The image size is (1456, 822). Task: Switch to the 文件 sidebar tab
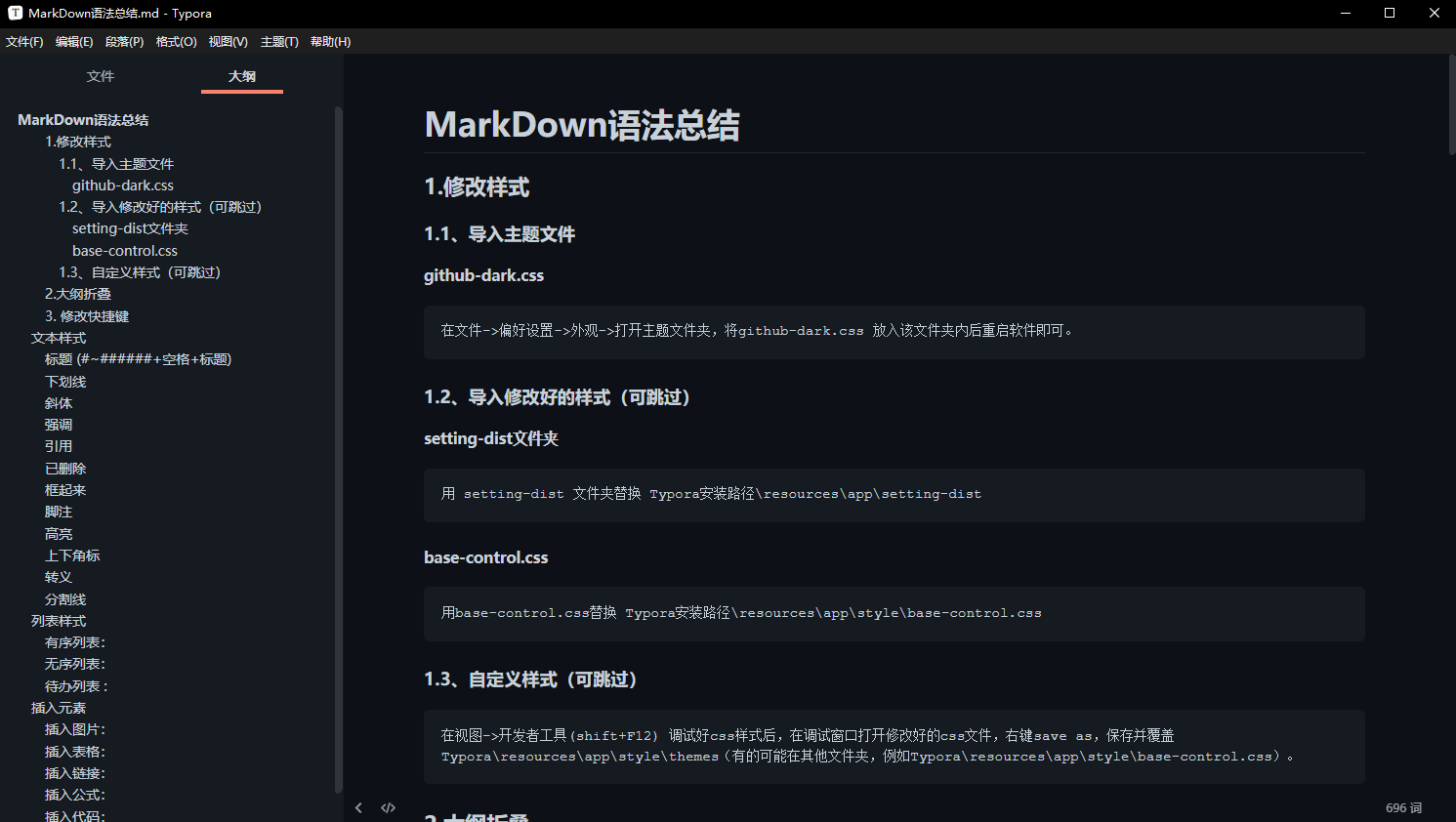click(x=101, y=76)
